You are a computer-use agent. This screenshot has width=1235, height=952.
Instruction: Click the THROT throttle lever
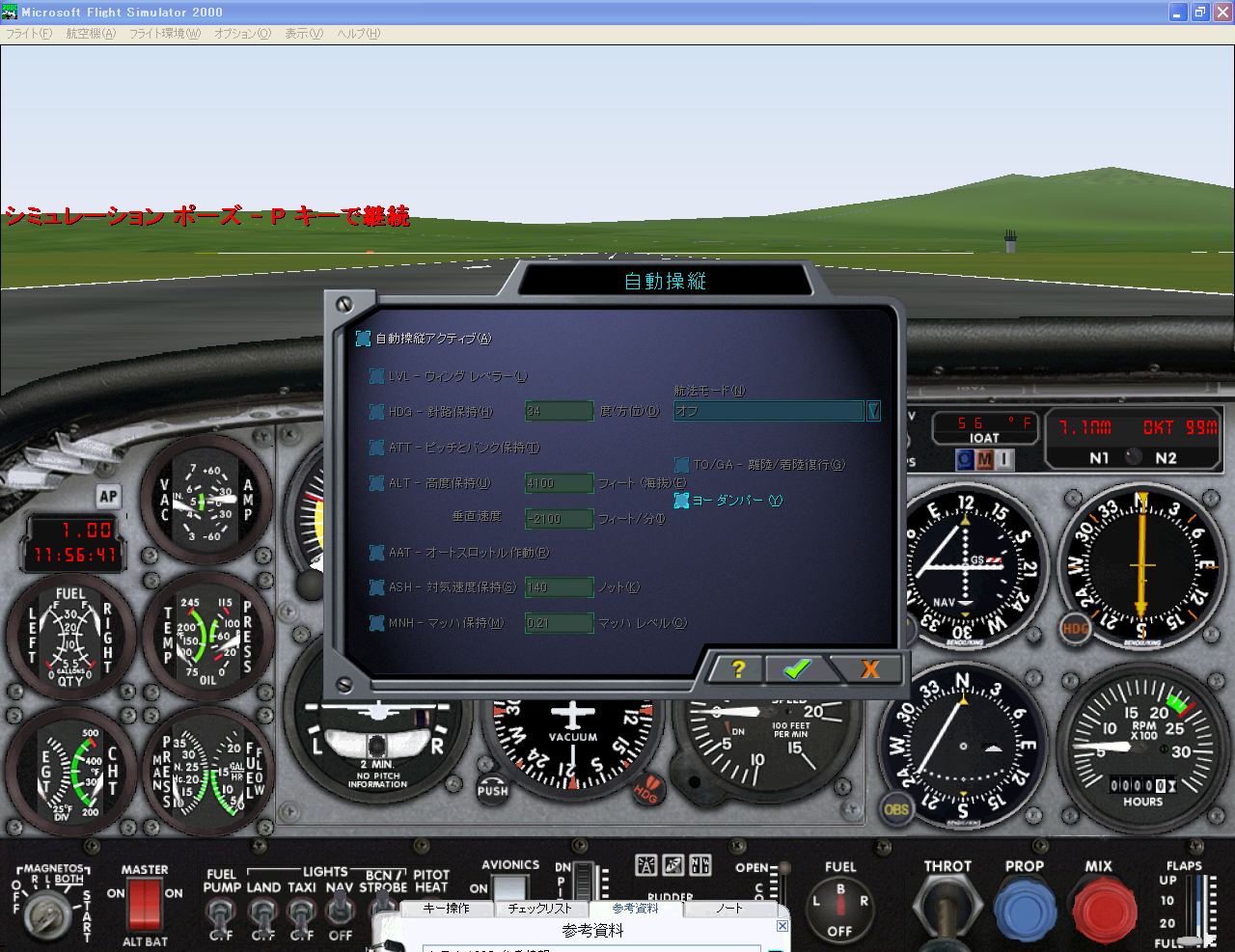[x=947, y=910]
